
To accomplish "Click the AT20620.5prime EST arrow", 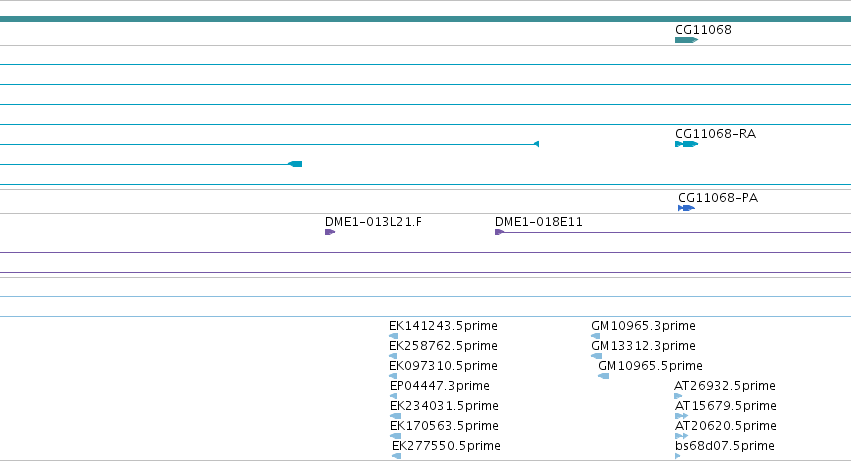I will click(682, 436).
